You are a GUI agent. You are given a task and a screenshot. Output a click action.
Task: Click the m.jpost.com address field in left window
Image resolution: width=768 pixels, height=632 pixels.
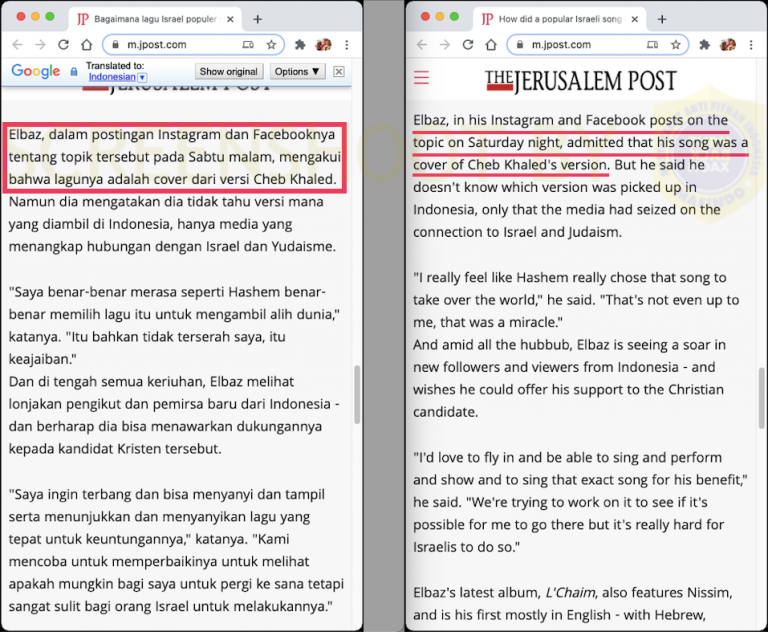[193, 45]
